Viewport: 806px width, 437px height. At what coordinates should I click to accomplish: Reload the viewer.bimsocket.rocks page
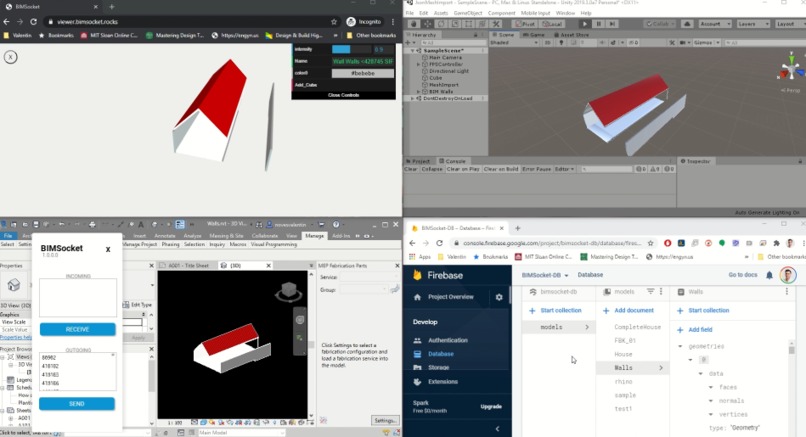click(x=33, y=22)
